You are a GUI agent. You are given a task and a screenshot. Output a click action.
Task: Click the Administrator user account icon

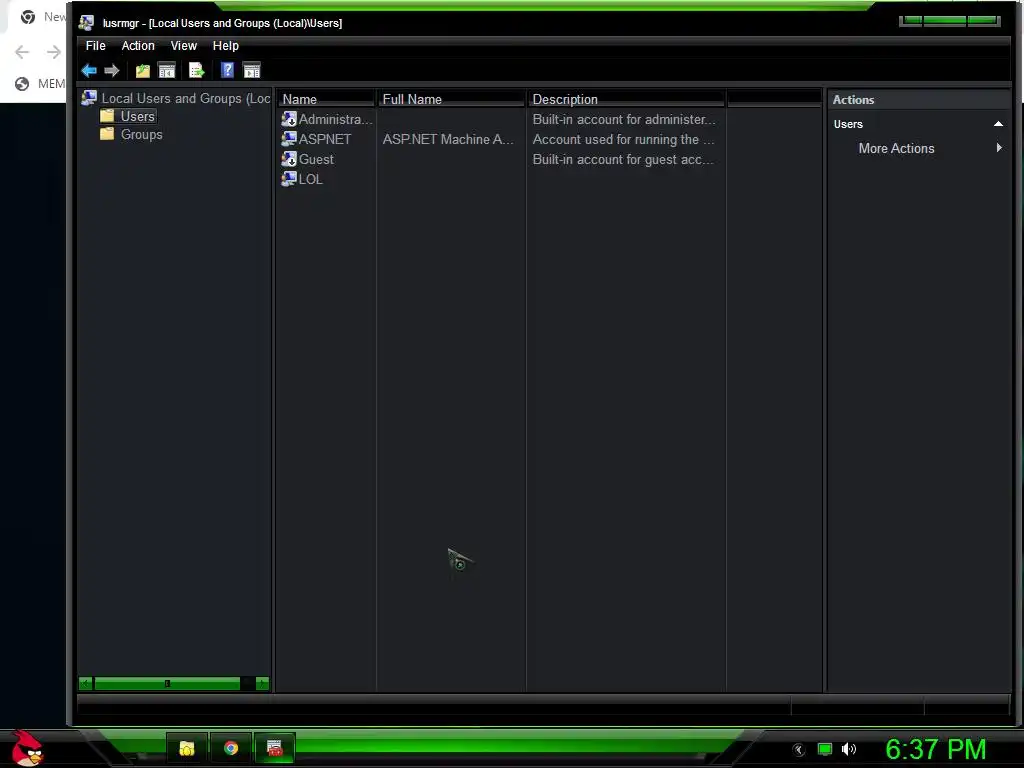(x=289, y=119)
